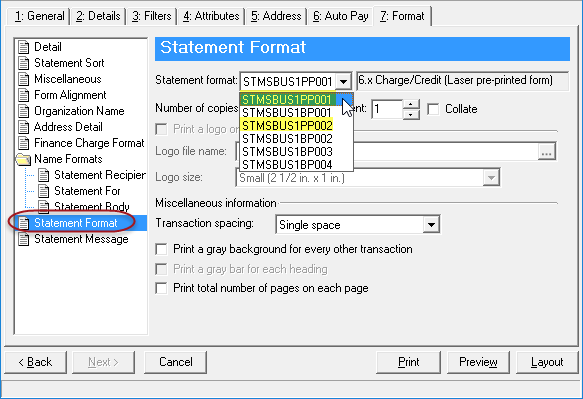Open the Transaction spacing dropdown

point(431,225)
